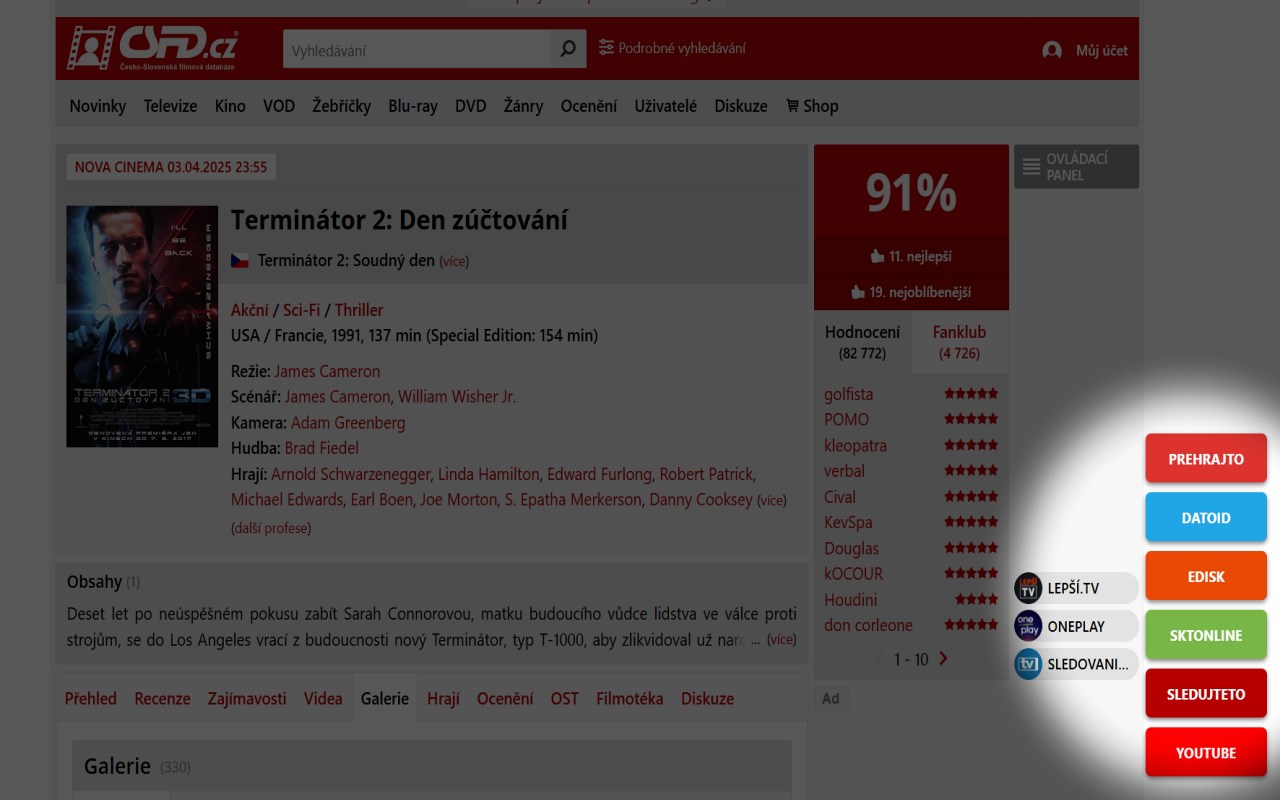Image resolution: width=1280 pixels, height=800 pixels.
Task: Select the Fanklub tab
Action: [959, 341]
